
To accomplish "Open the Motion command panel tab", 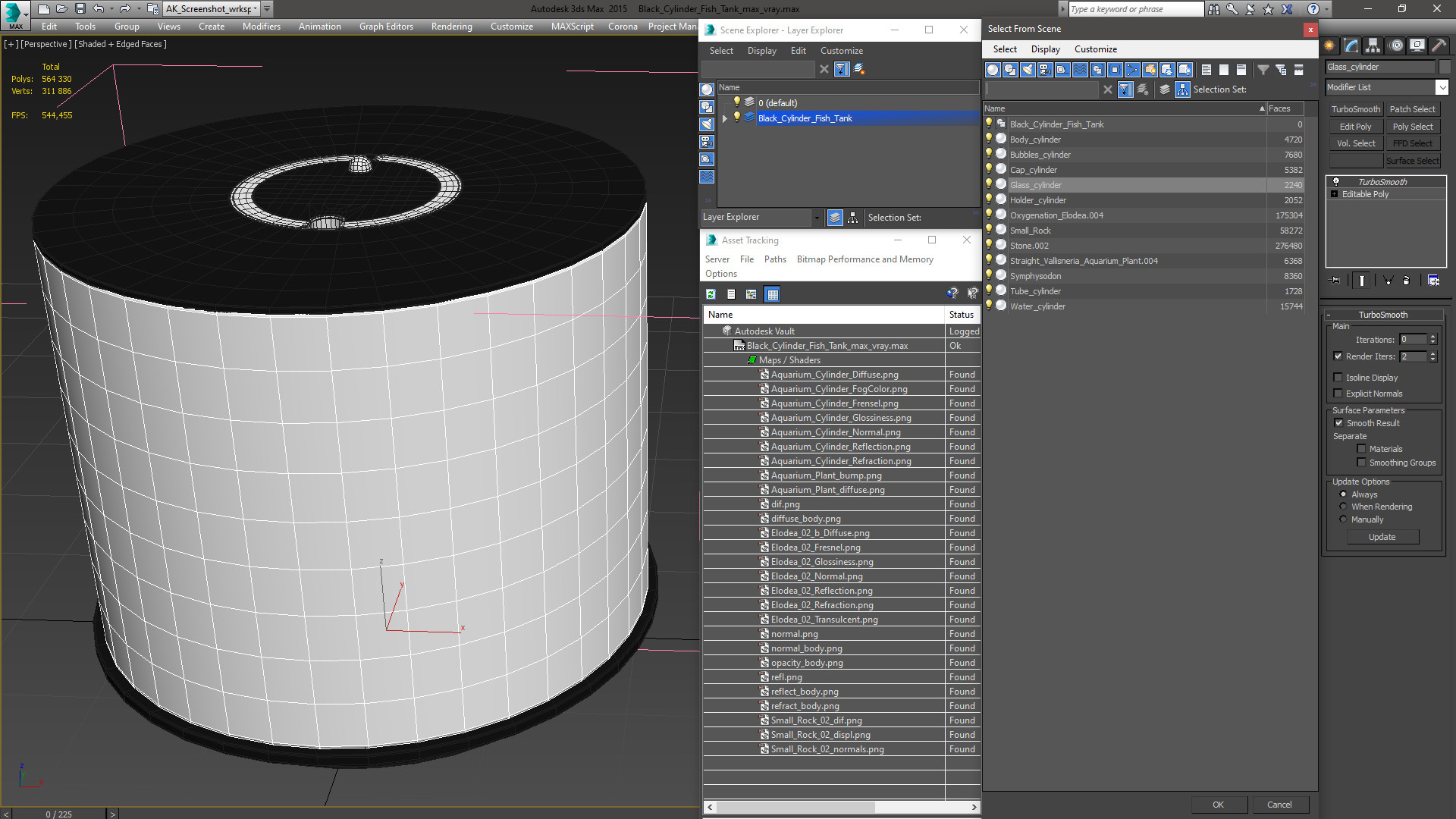I will tap(1395, 45).
